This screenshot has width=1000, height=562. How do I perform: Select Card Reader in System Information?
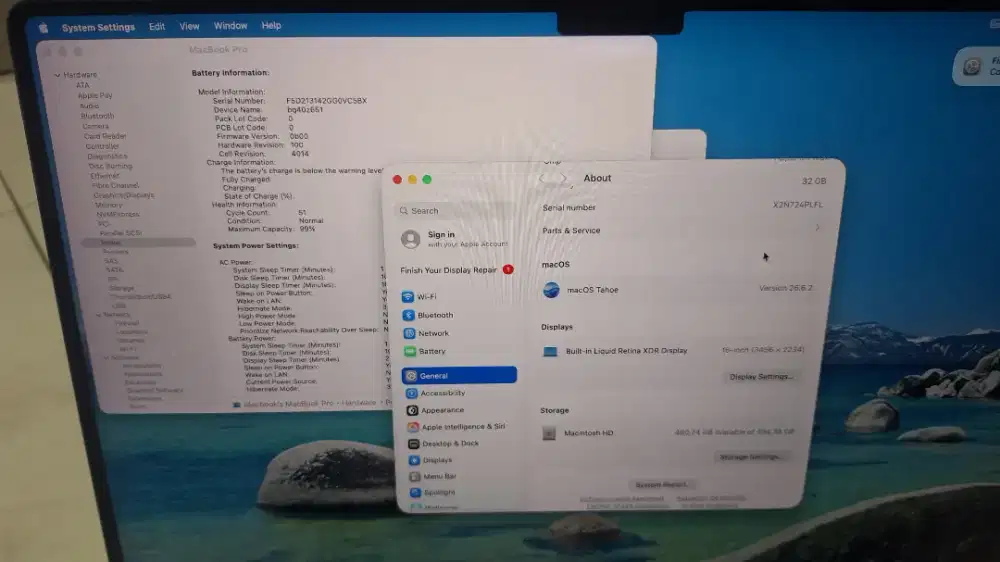pos(105,136)
